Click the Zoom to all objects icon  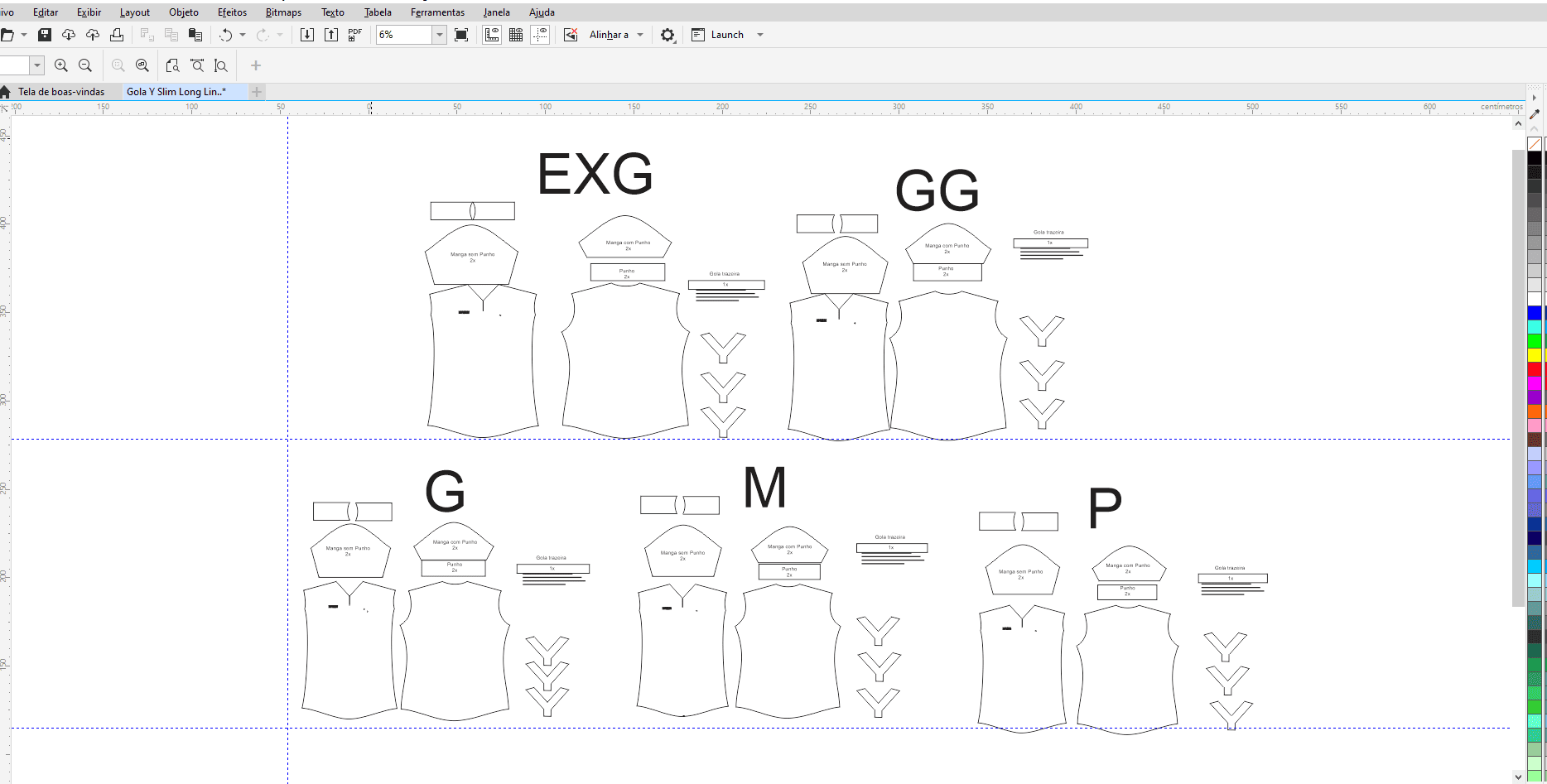[142, 65]
